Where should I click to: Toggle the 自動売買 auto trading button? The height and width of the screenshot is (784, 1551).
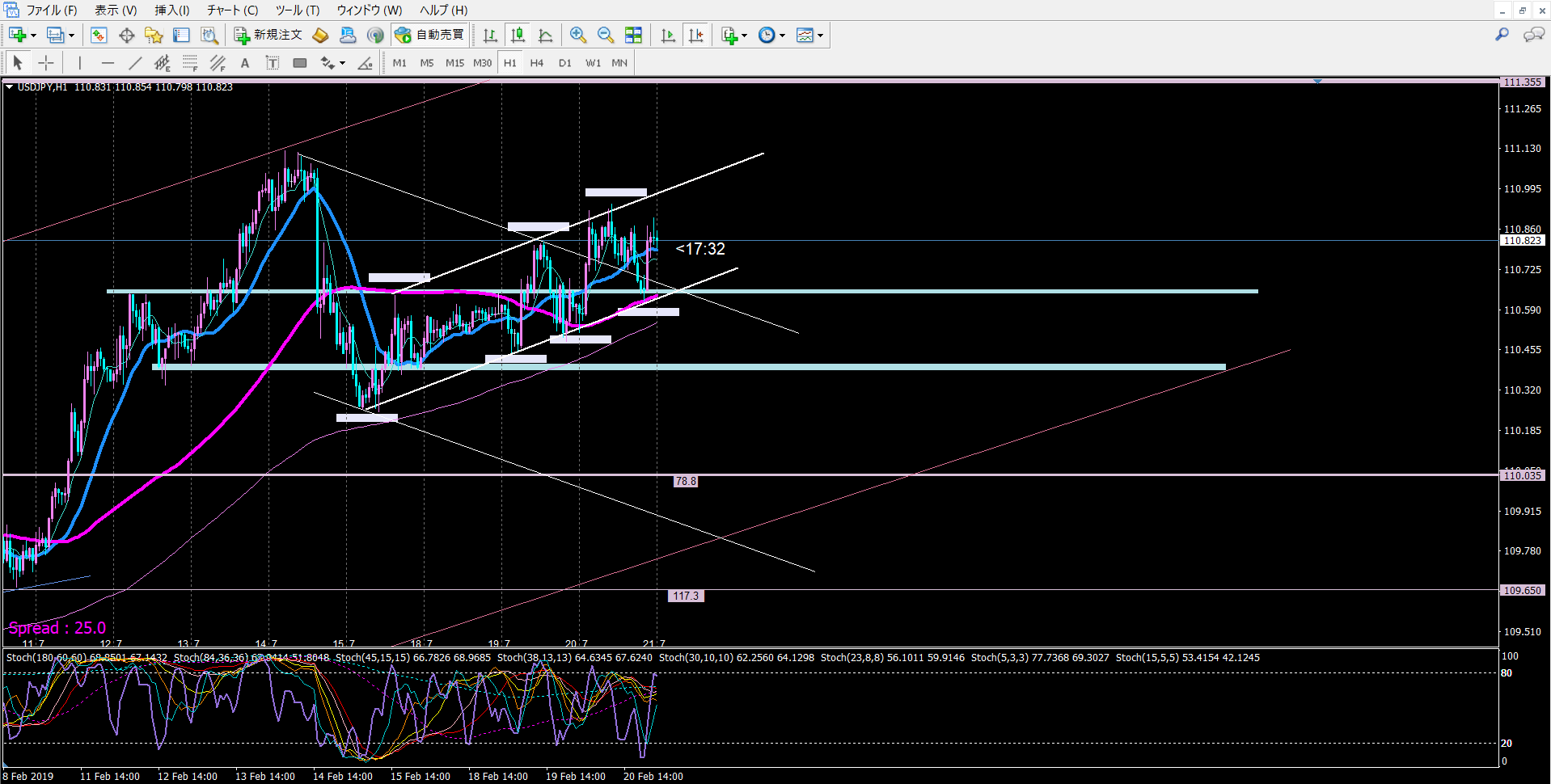[429, 35]
